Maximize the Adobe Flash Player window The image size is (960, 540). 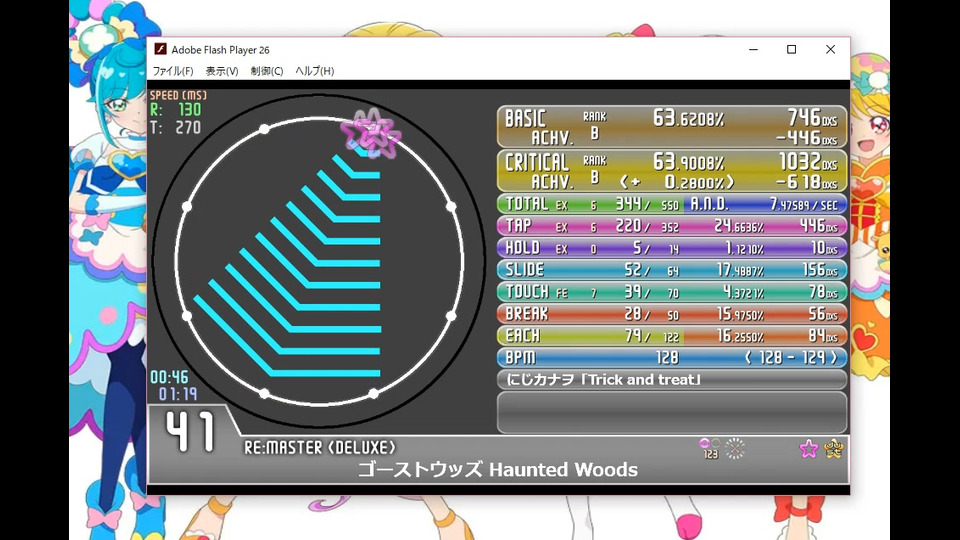(x=792, y=50)
